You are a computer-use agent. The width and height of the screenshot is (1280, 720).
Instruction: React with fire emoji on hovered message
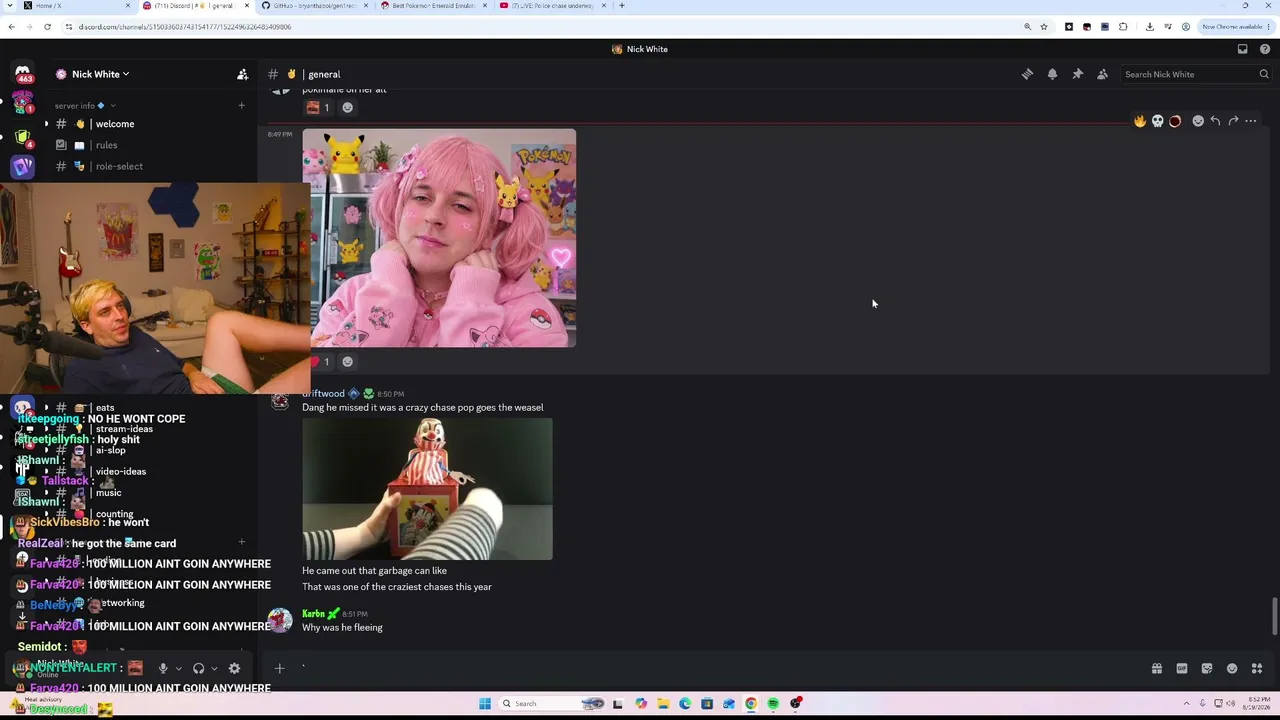pos(1139,121)
